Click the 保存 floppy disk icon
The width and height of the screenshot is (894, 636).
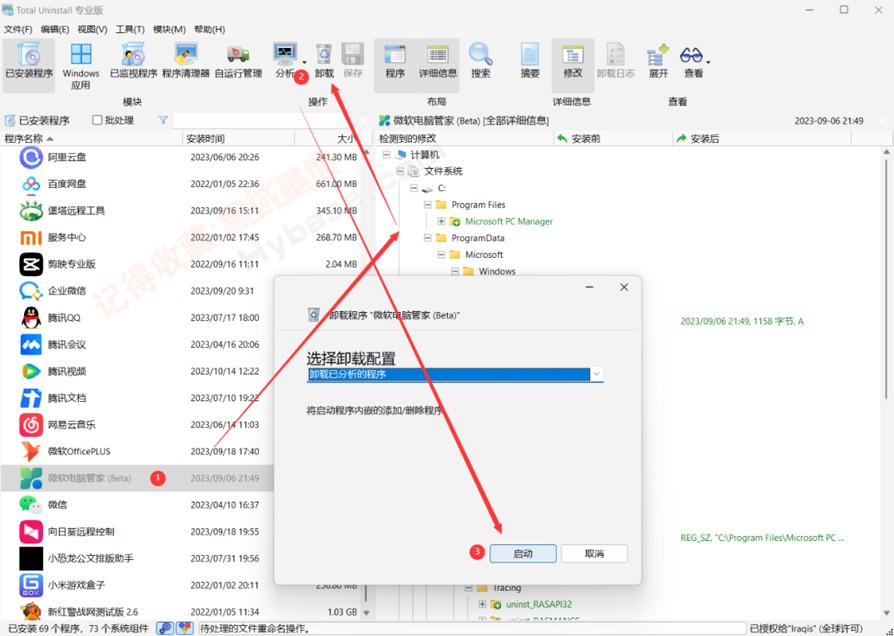pyautogui.click(x=353, y=62)
